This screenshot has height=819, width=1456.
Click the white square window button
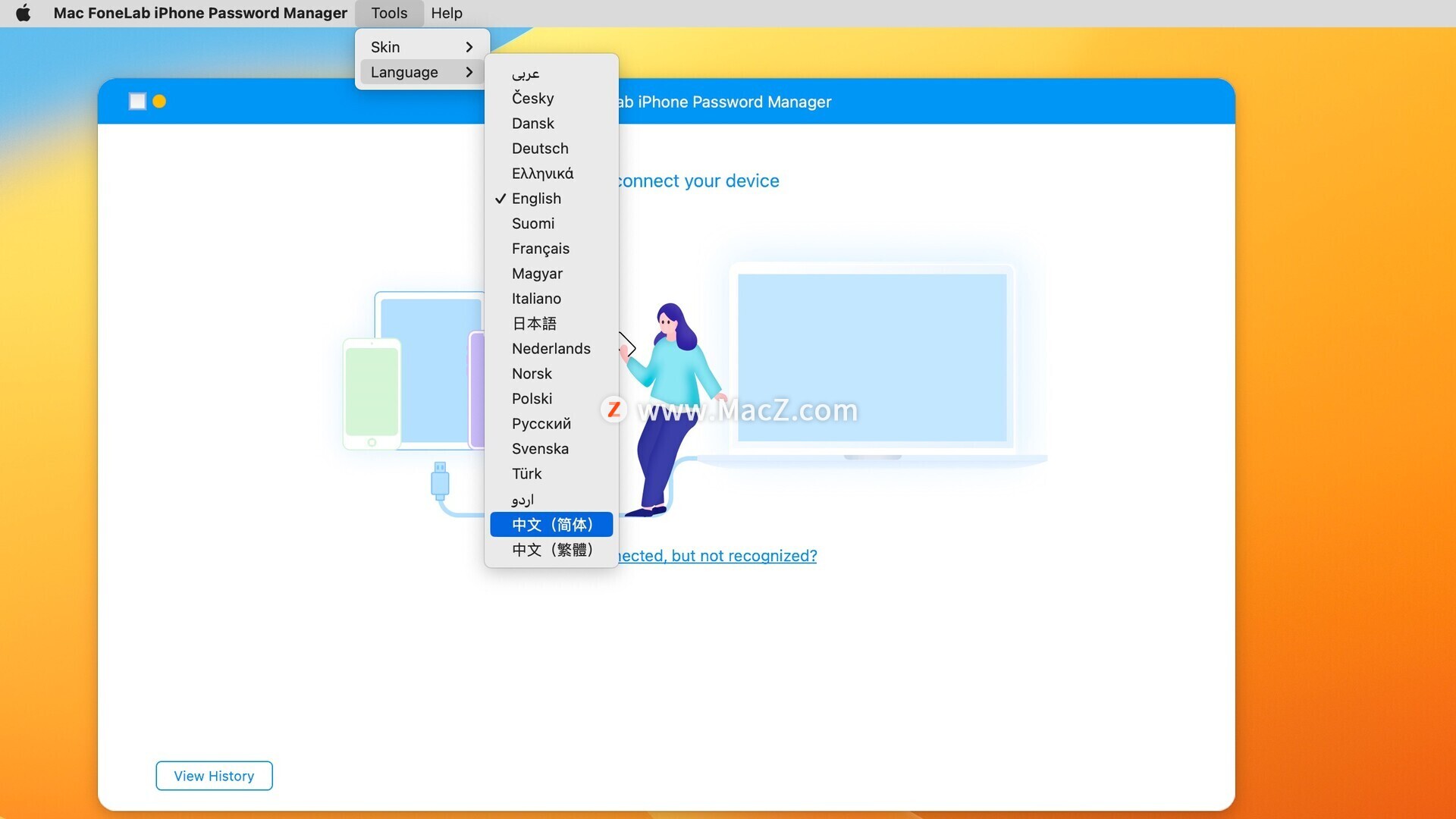137,102
